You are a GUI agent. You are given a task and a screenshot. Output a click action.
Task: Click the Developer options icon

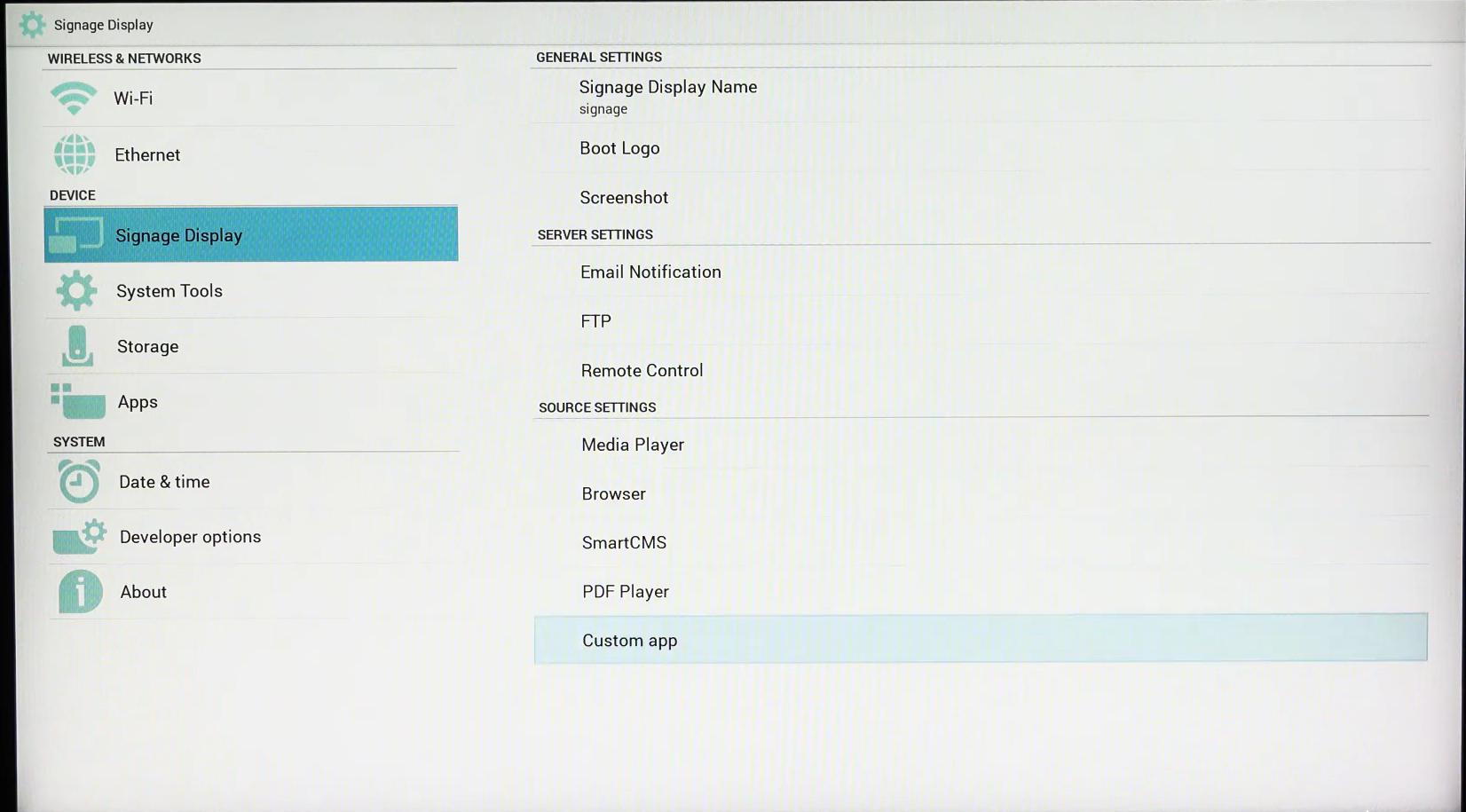pyautogui.click(x=80, y=537)
